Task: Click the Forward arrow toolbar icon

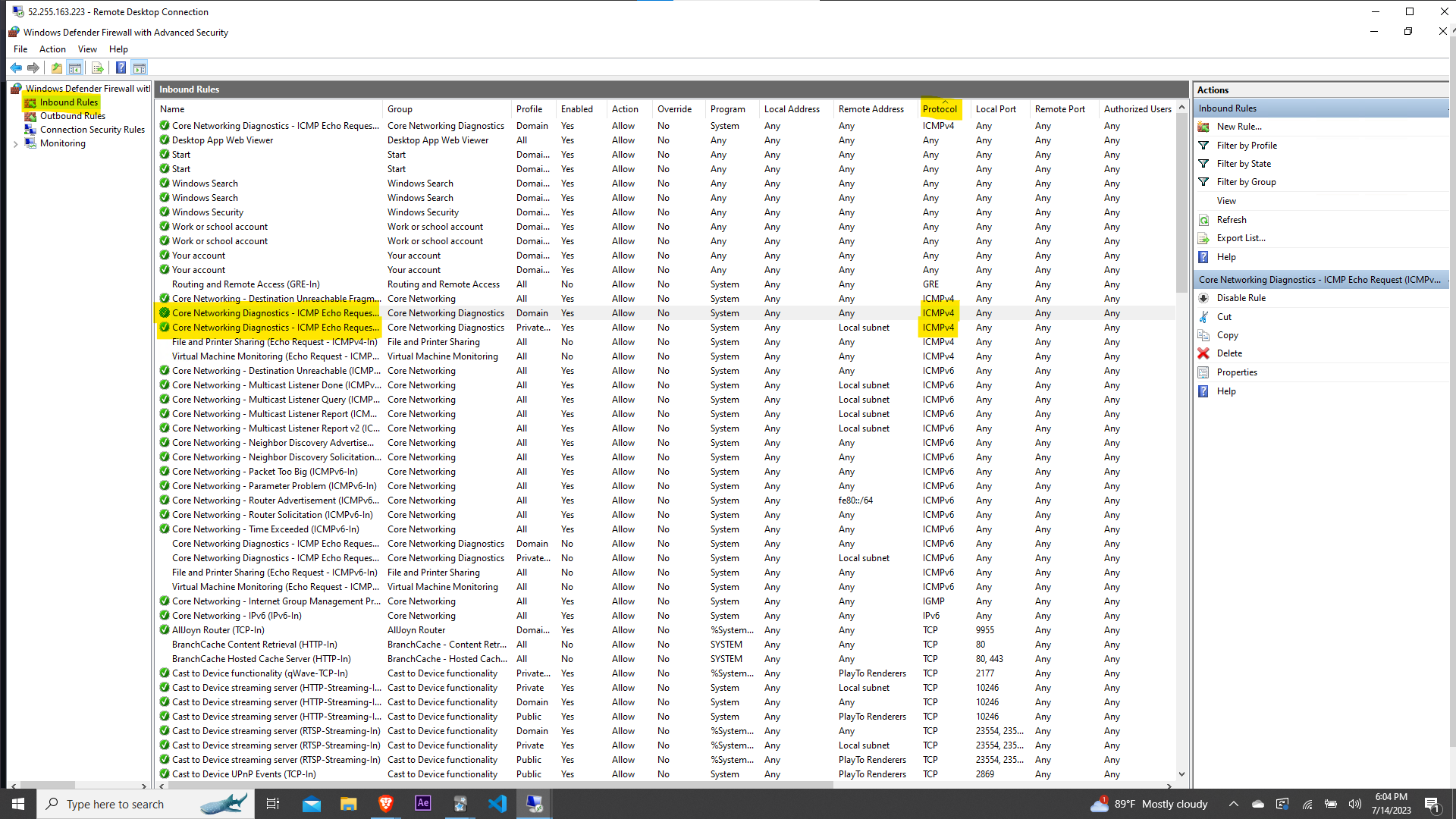Action: [x=33, y=68]
